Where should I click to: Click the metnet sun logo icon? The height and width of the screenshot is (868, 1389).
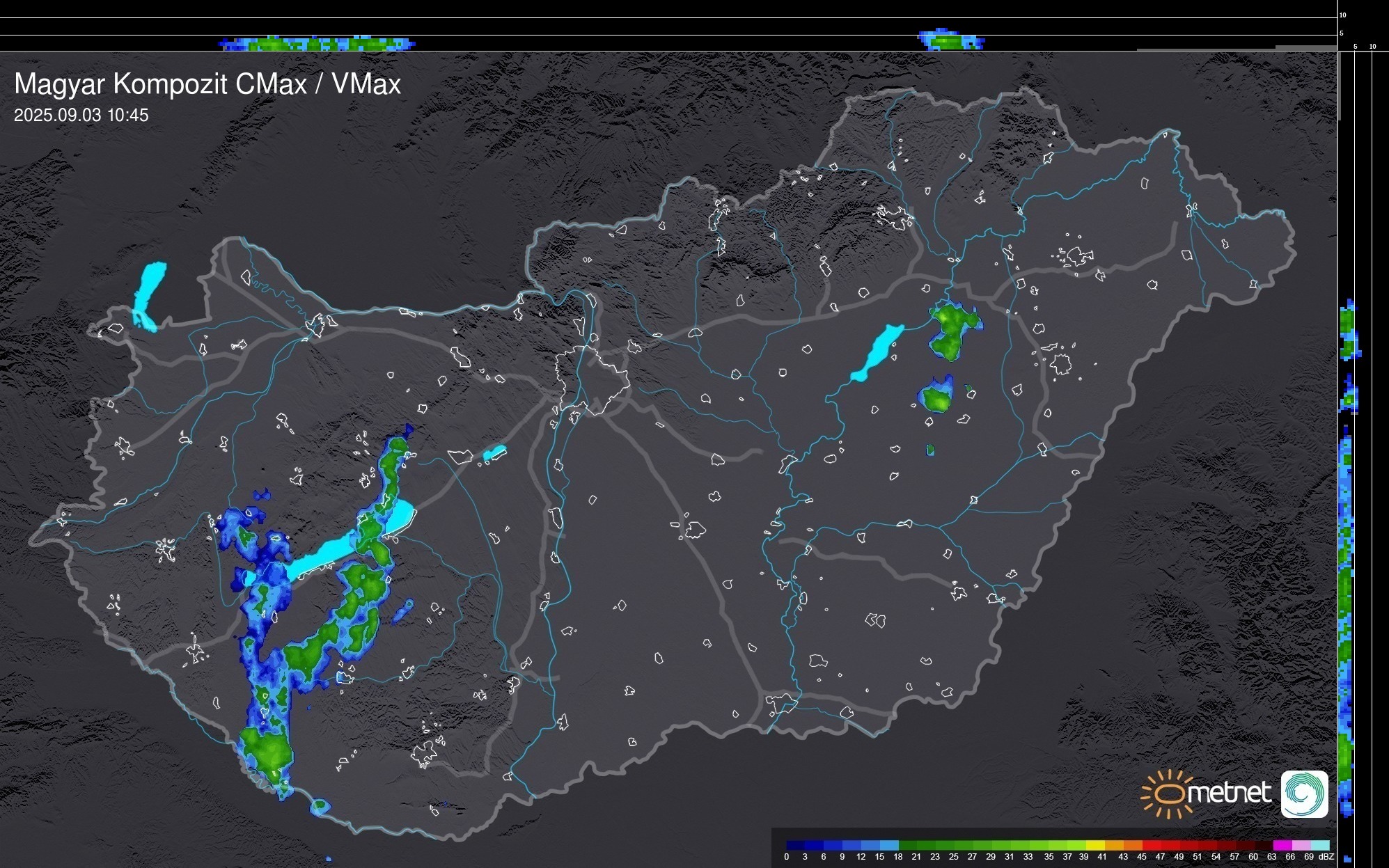pos(1169,794)
